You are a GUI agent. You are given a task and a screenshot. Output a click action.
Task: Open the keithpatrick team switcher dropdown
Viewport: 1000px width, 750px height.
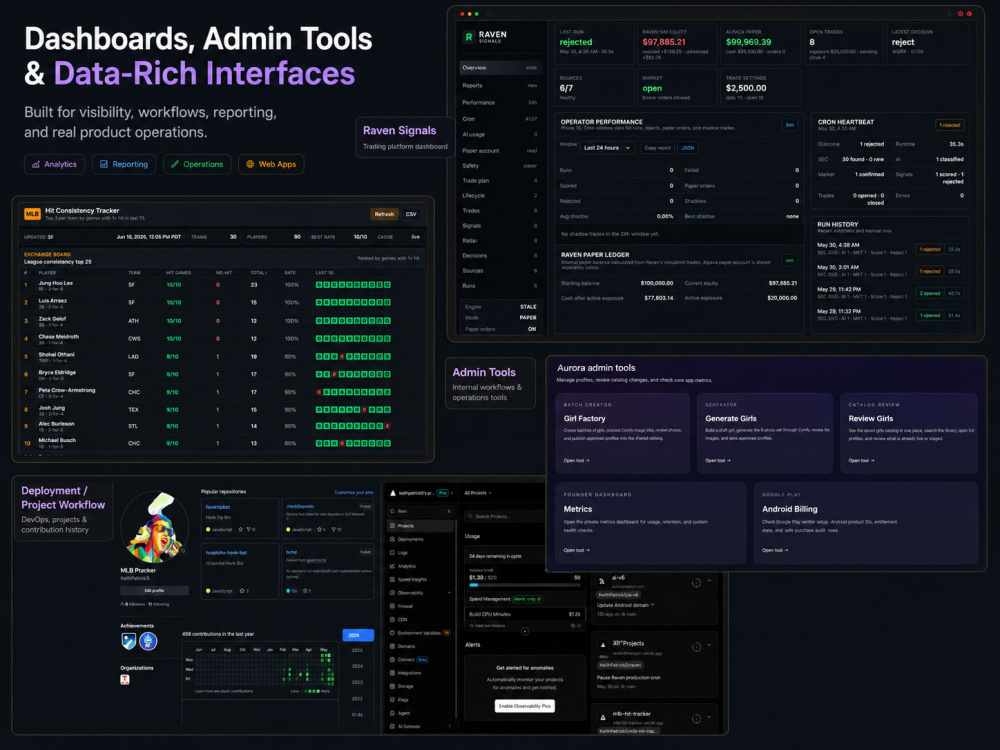452,493
